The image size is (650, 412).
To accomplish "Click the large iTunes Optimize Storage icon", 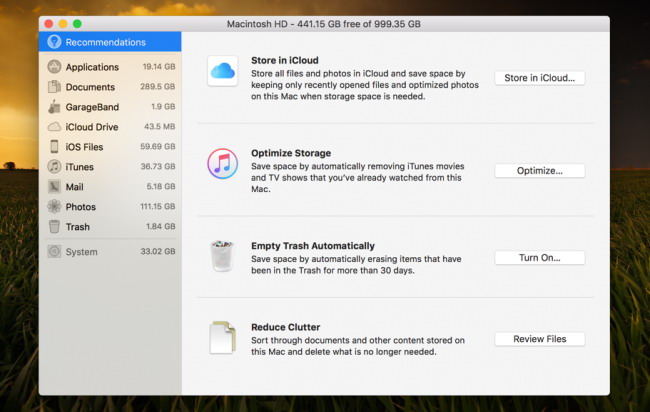I will click(x=222, y=163).
